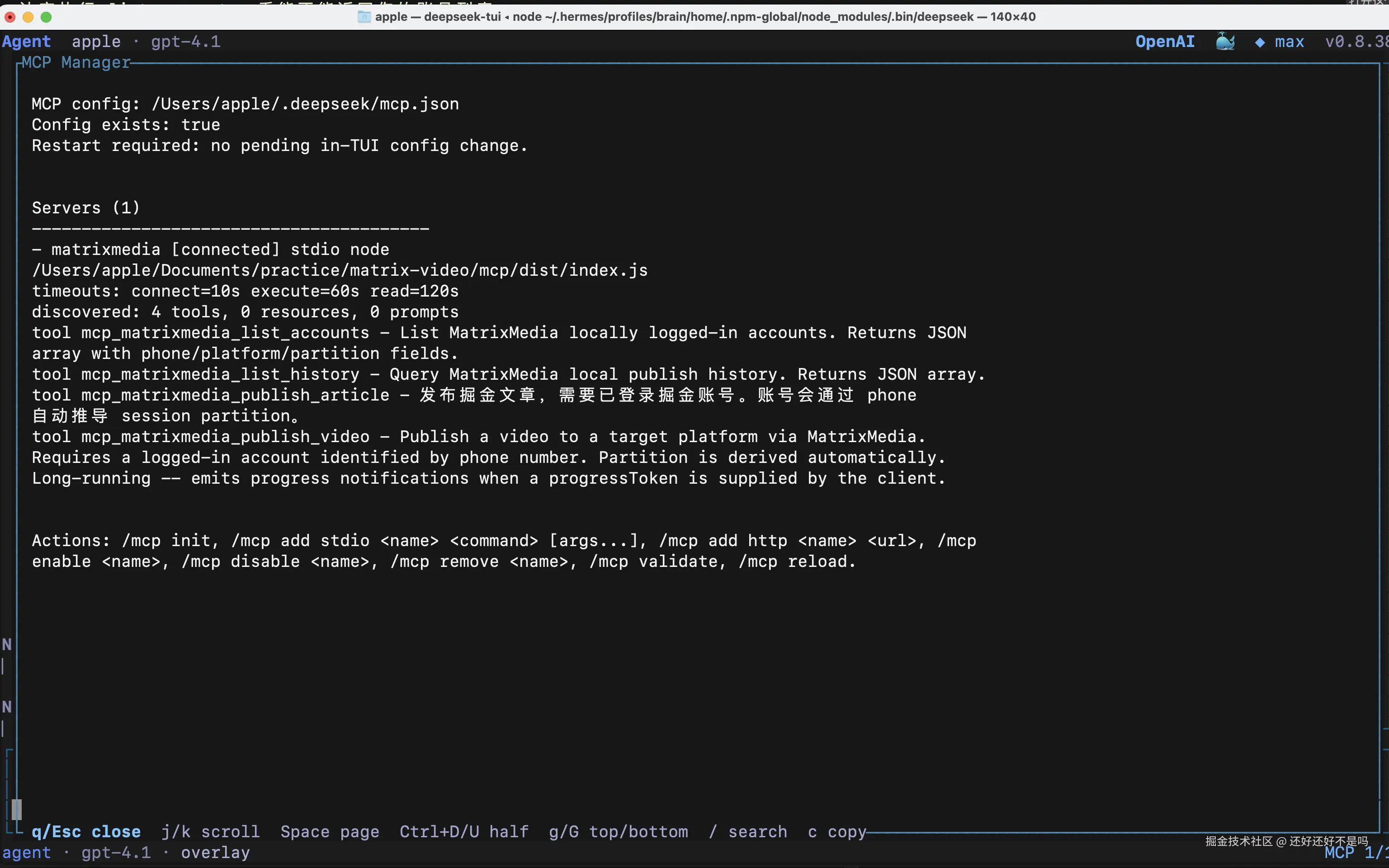Click gpt-4.1 in the bottom status bar
The width and height of the screenshot is (1389, 868).
tap(117, 853)
